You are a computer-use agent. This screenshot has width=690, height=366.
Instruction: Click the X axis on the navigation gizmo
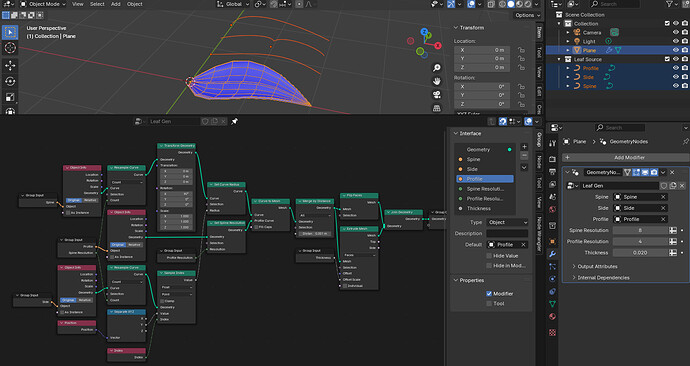[x=438, y=45]
